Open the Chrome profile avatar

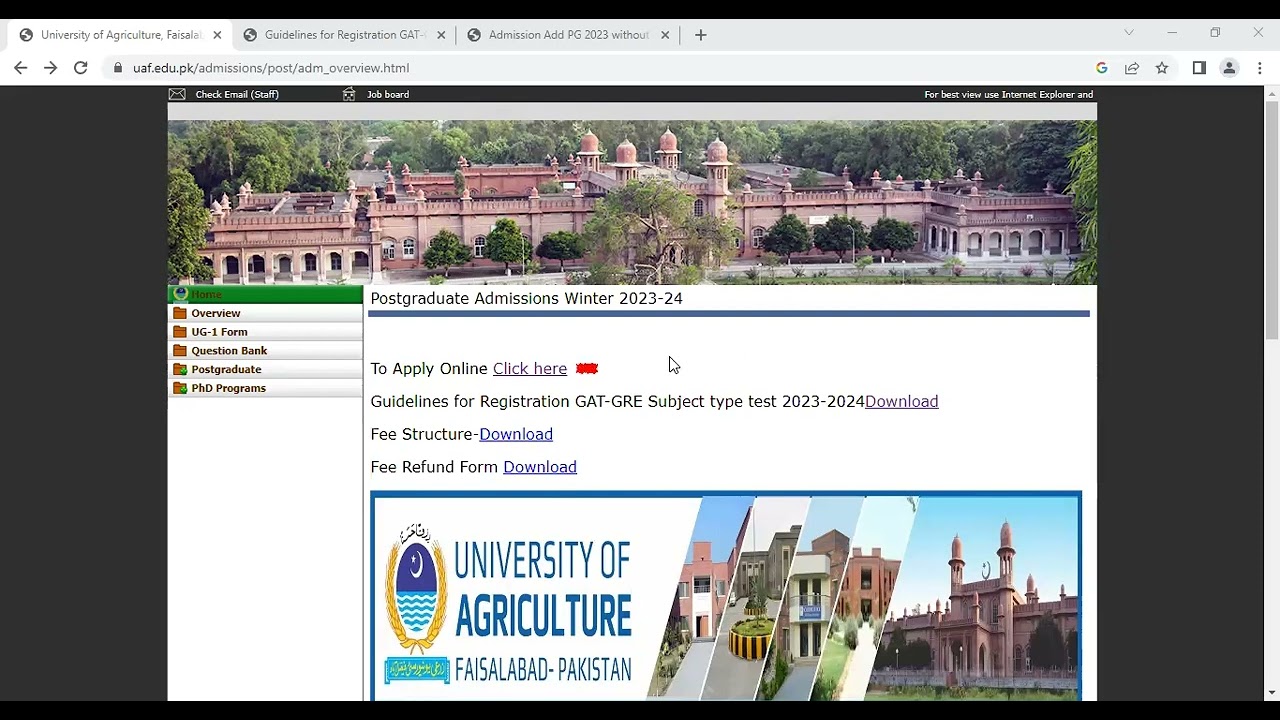[x=1230, y=68]
